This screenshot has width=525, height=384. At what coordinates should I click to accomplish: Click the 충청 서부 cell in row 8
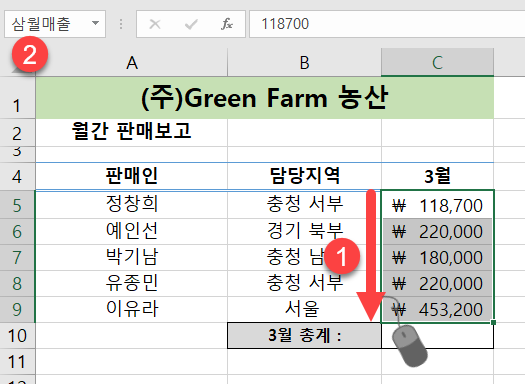[x=304, y=284]
